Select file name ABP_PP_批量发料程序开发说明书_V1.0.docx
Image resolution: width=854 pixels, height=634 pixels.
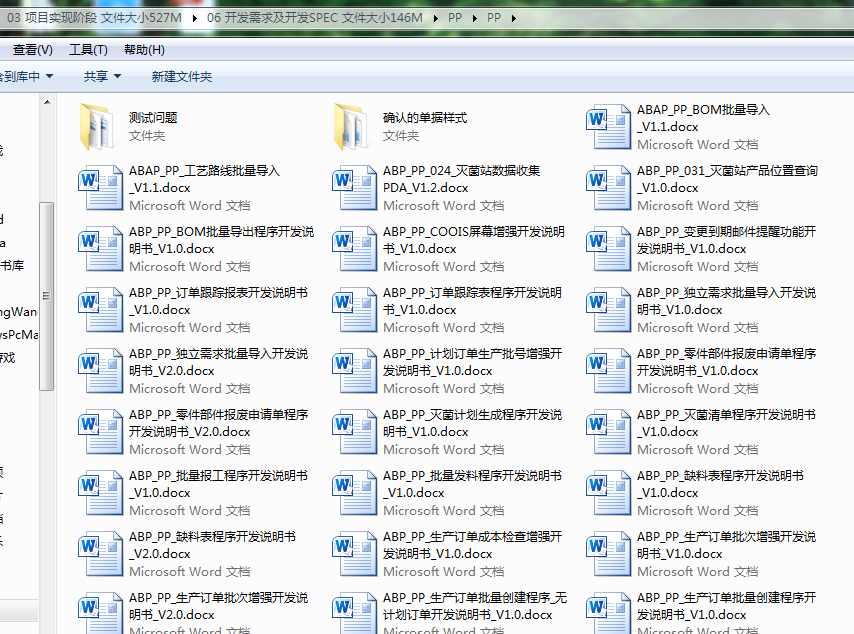click(472, 484)
